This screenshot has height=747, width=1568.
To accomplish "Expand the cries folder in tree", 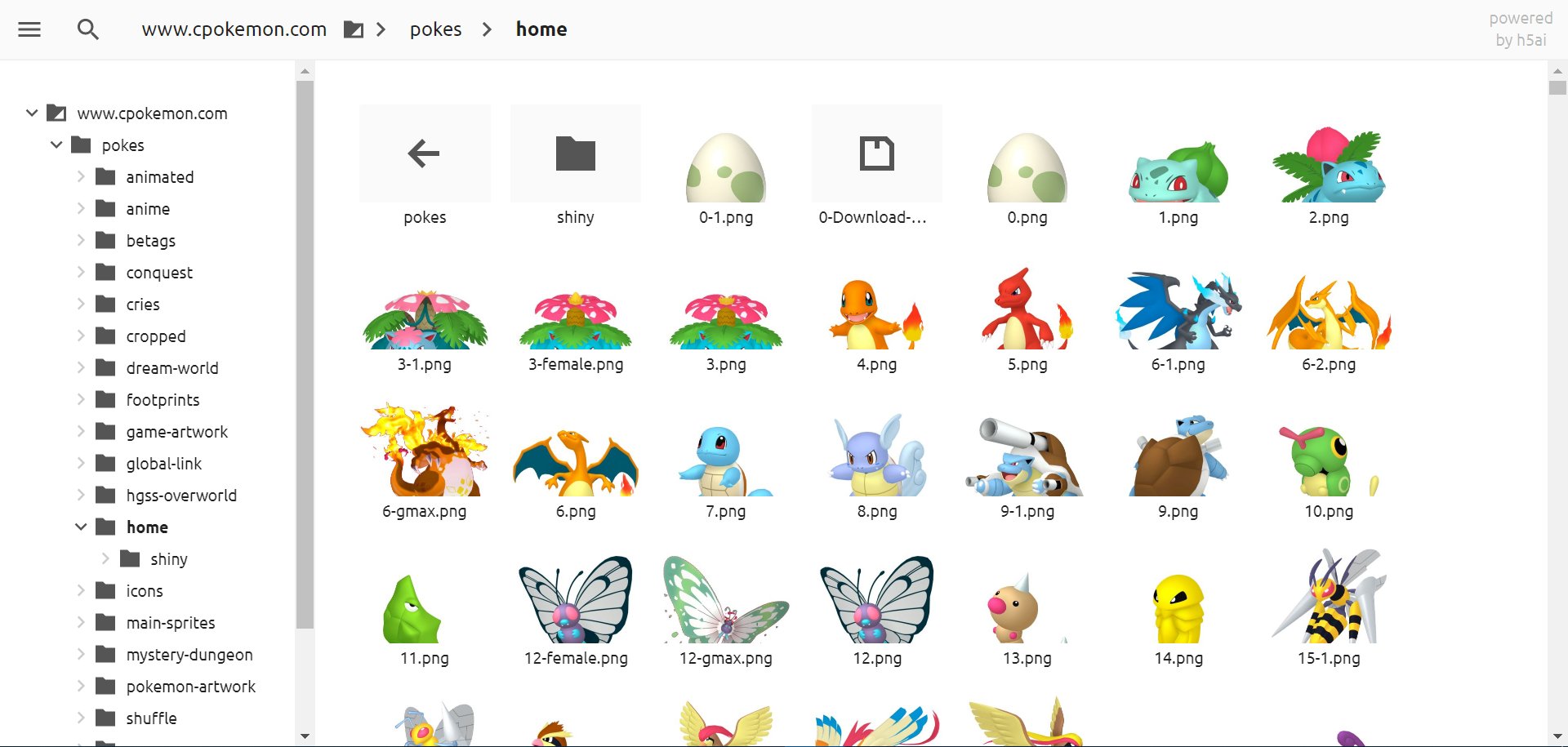I will pyautogui.click(x=81, y=304).
